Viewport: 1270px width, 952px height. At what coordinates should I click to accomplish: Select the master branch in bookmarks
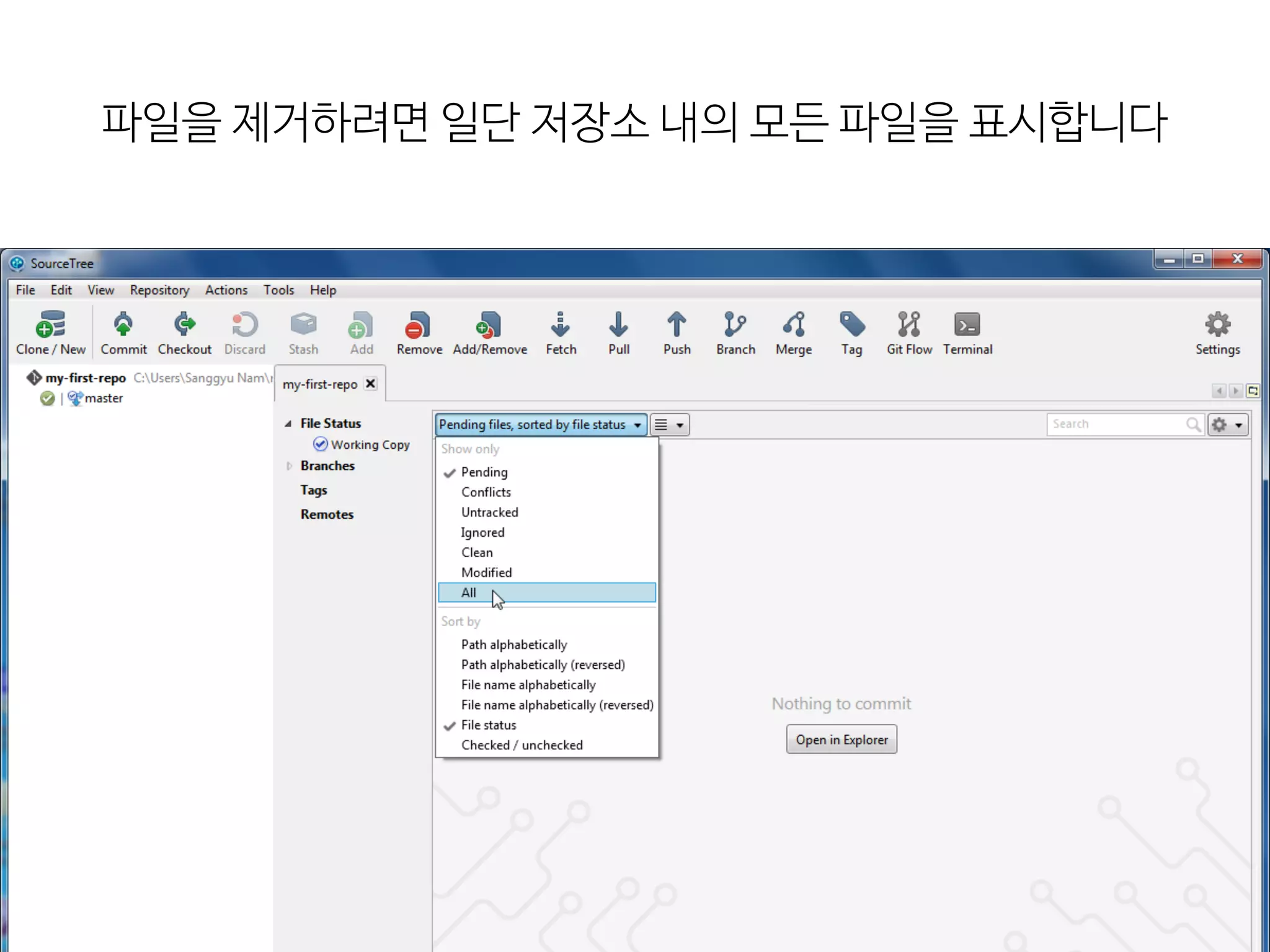[x=104, y=399]
